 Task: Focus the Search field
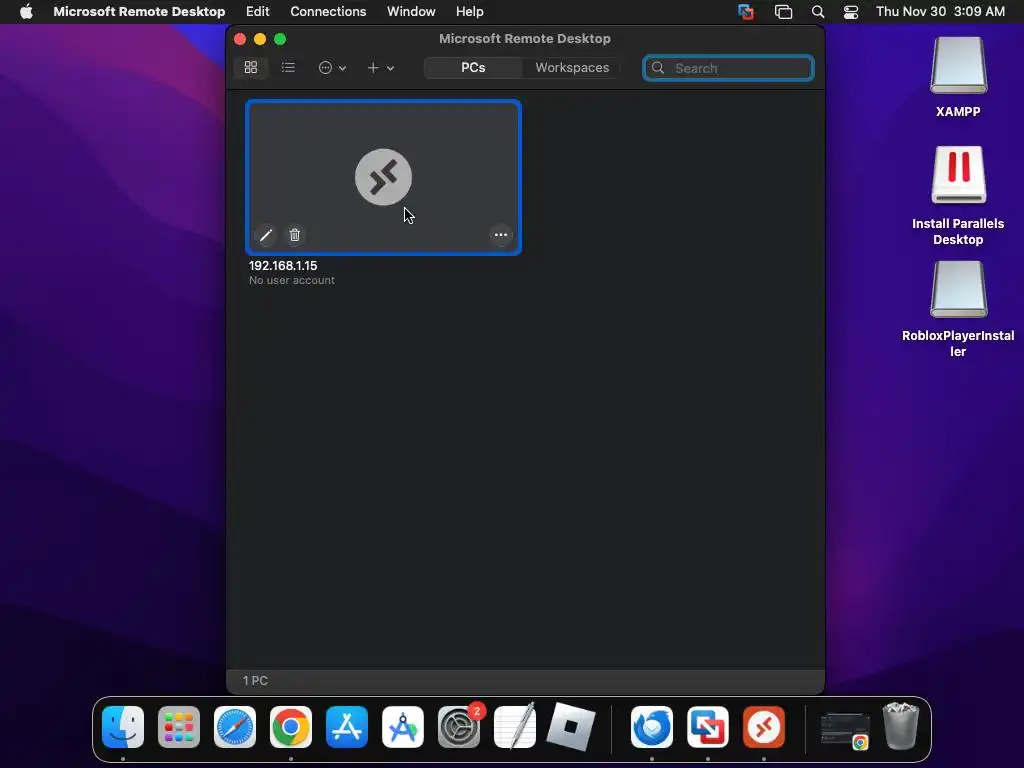(x=728, y=68)
